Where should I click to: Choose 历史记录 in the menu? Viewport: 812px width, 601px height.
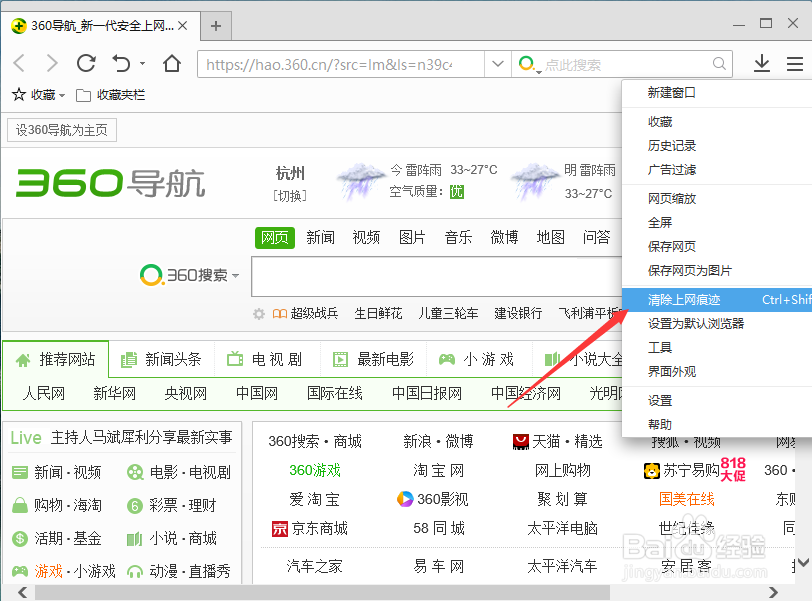[x=671, y=145]
